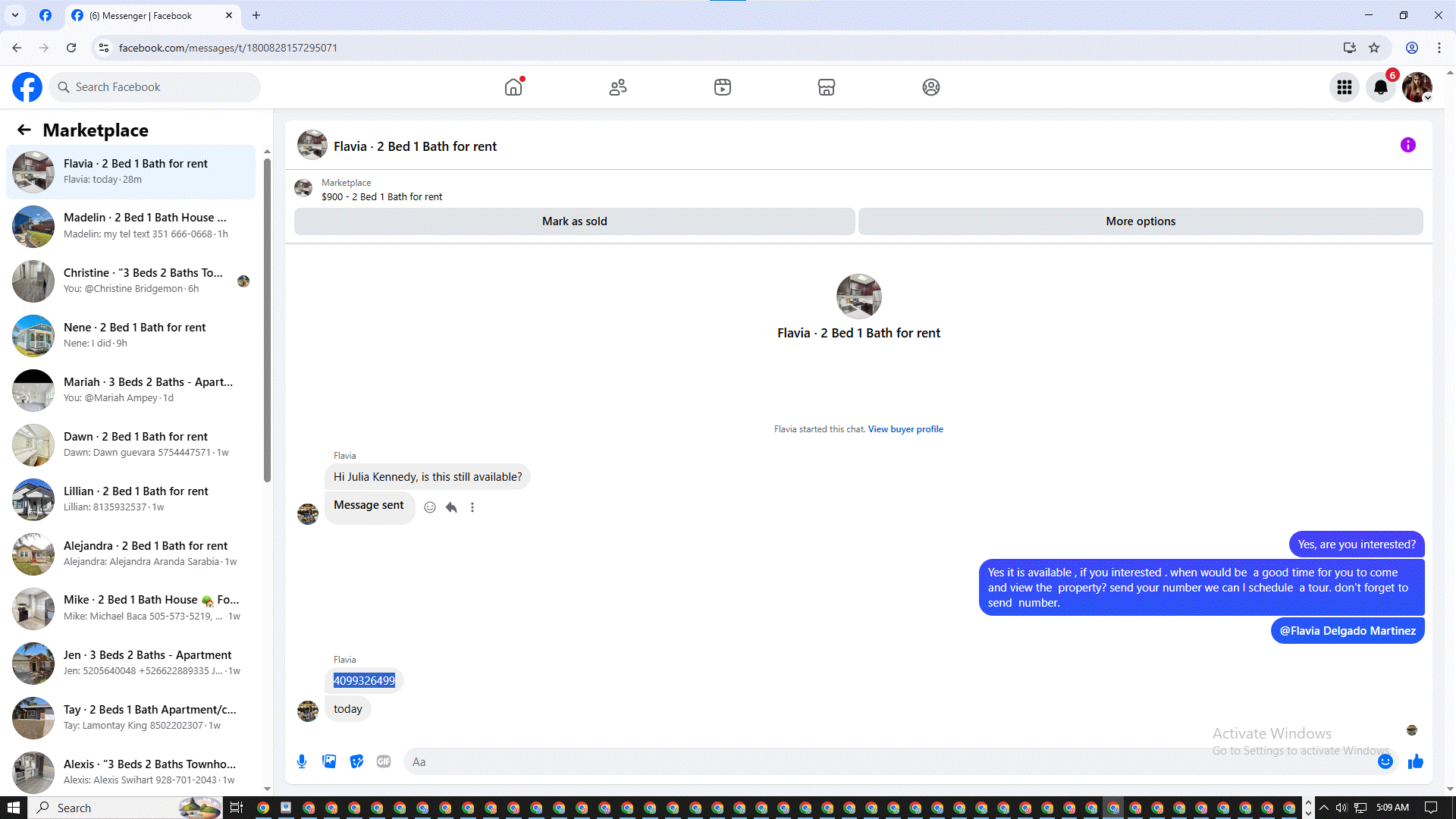Send a thumbs-up like
This screenshot has height=819, width=1456.
click(1415, 761)
